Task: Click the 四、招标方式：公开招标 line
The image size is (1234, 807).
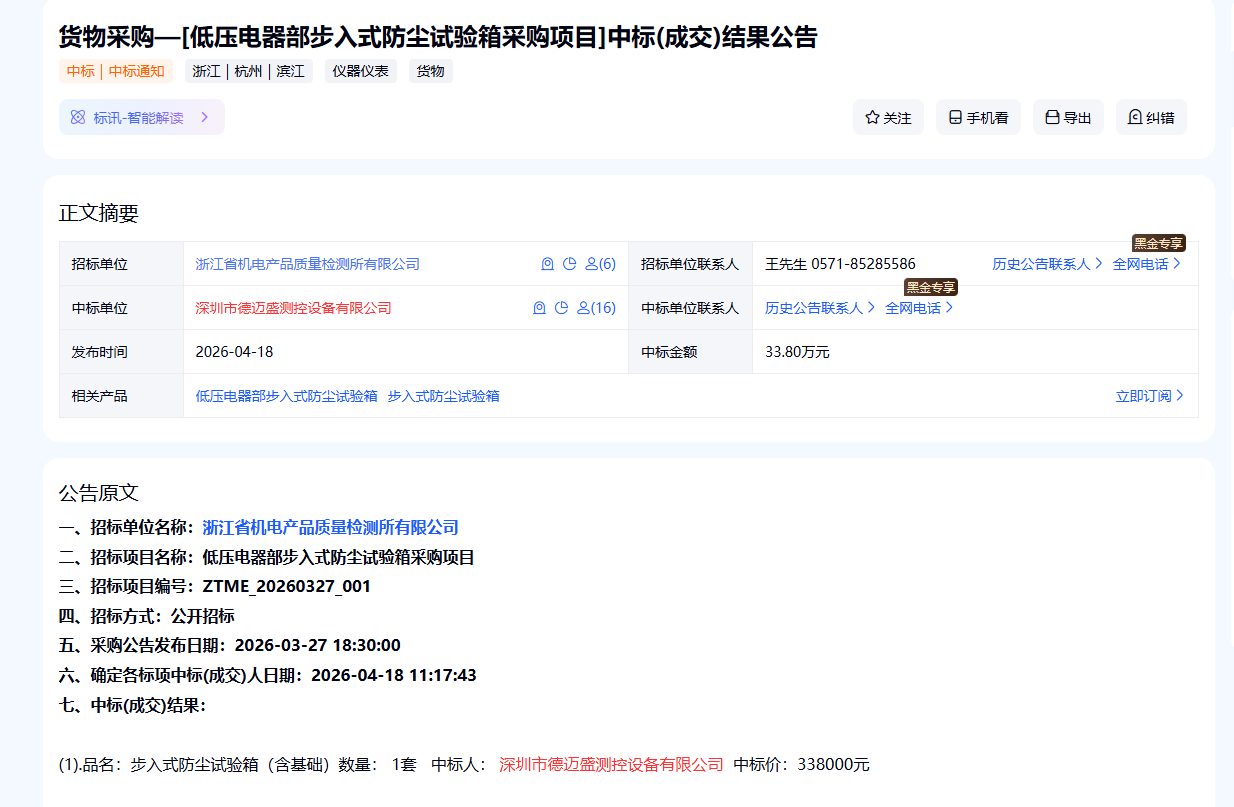Action: pyautogui.click(x=147, y=616)
